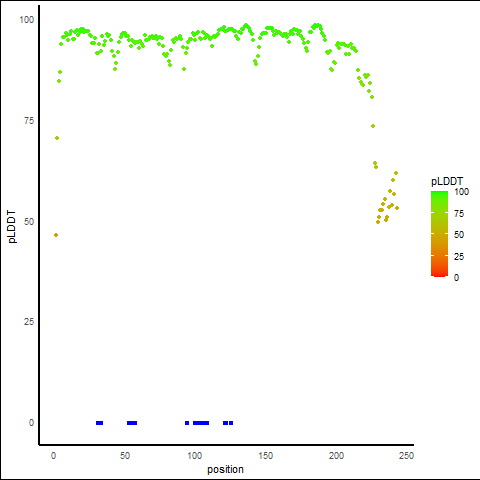Click the legend label 75
480x480 pixels.
459,214
